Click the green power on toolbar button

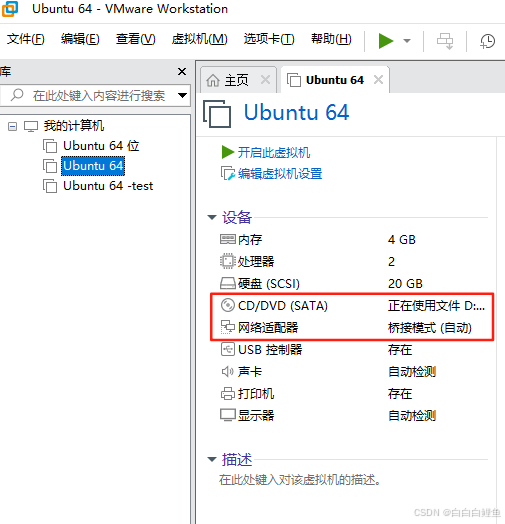pos(386,41)
